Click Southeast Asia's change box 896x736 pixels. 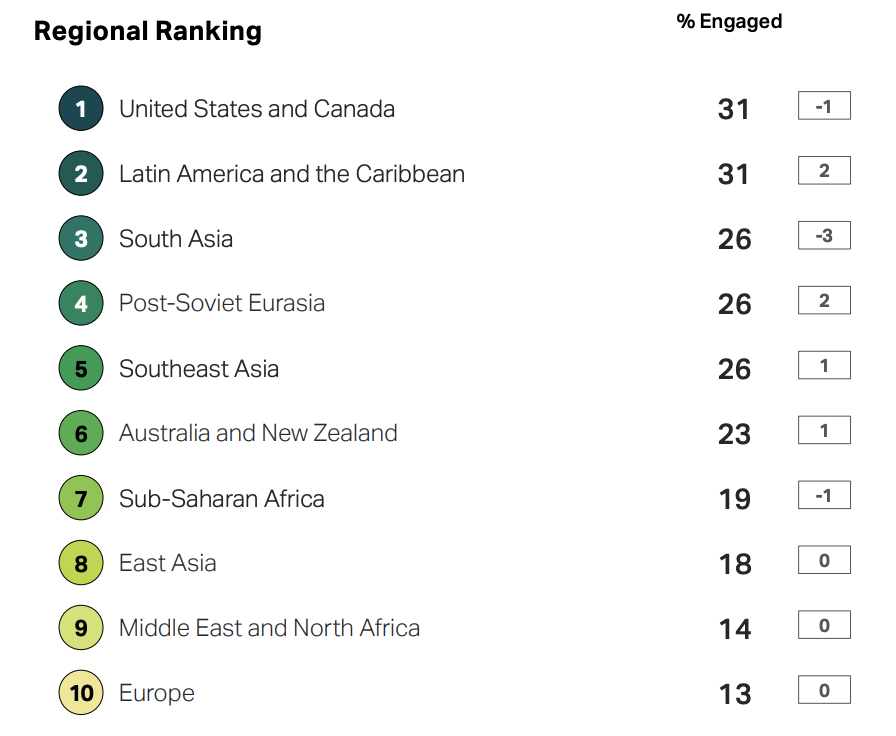[x=824, y=366]
